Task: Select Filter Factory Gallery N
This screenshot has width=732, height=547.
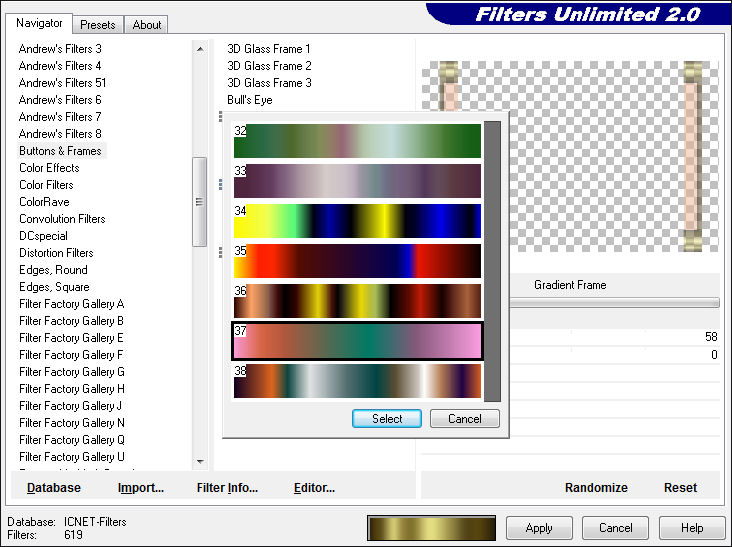Action: tap(72, 423)
